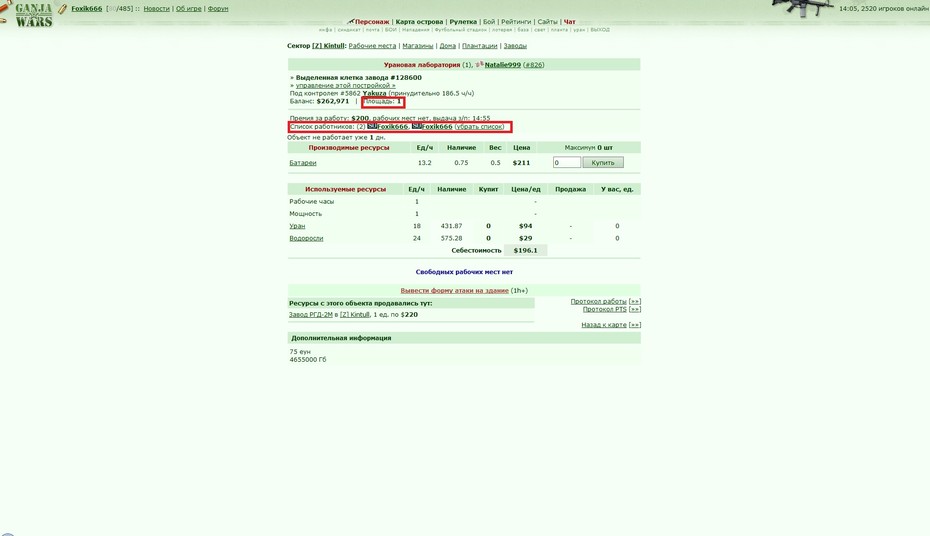This screenshot has height=536, width=930.
Task: Open the Персонаж menu item
Action: tap(372, 22)
